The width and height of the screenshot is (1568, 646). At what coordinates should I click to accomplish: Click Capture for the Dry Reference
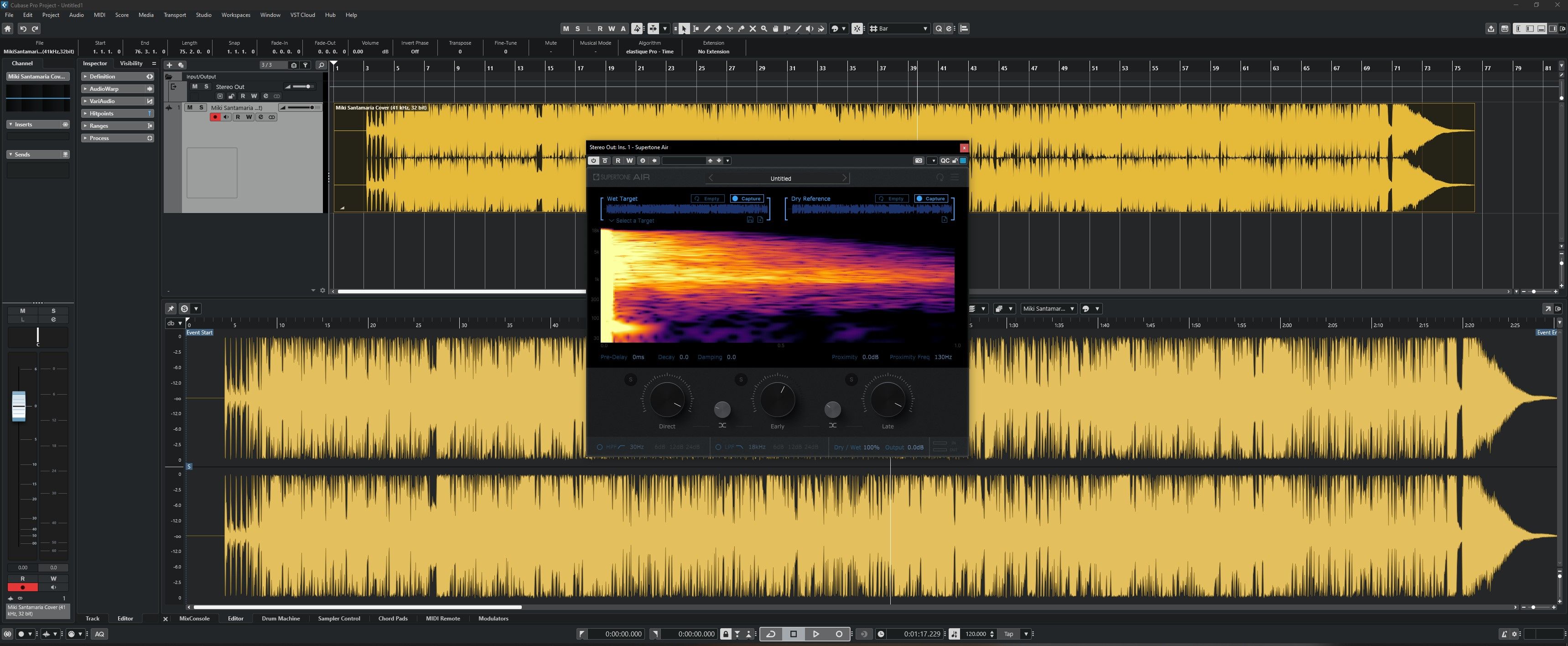click(931, 198)
